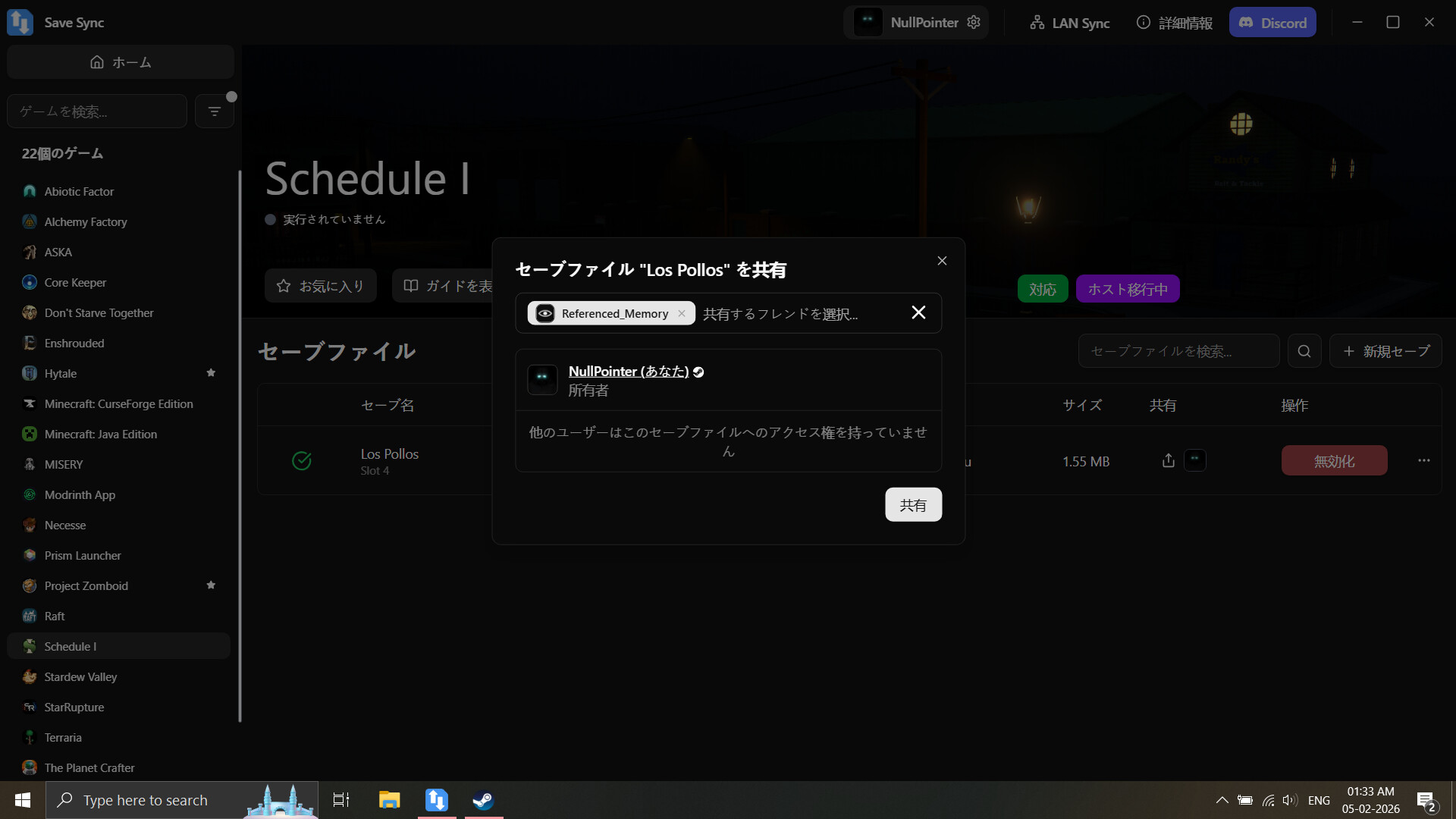Close the Los Pollos share dialog
This screenshot has width=1456, height=819.
click(942, 261)
